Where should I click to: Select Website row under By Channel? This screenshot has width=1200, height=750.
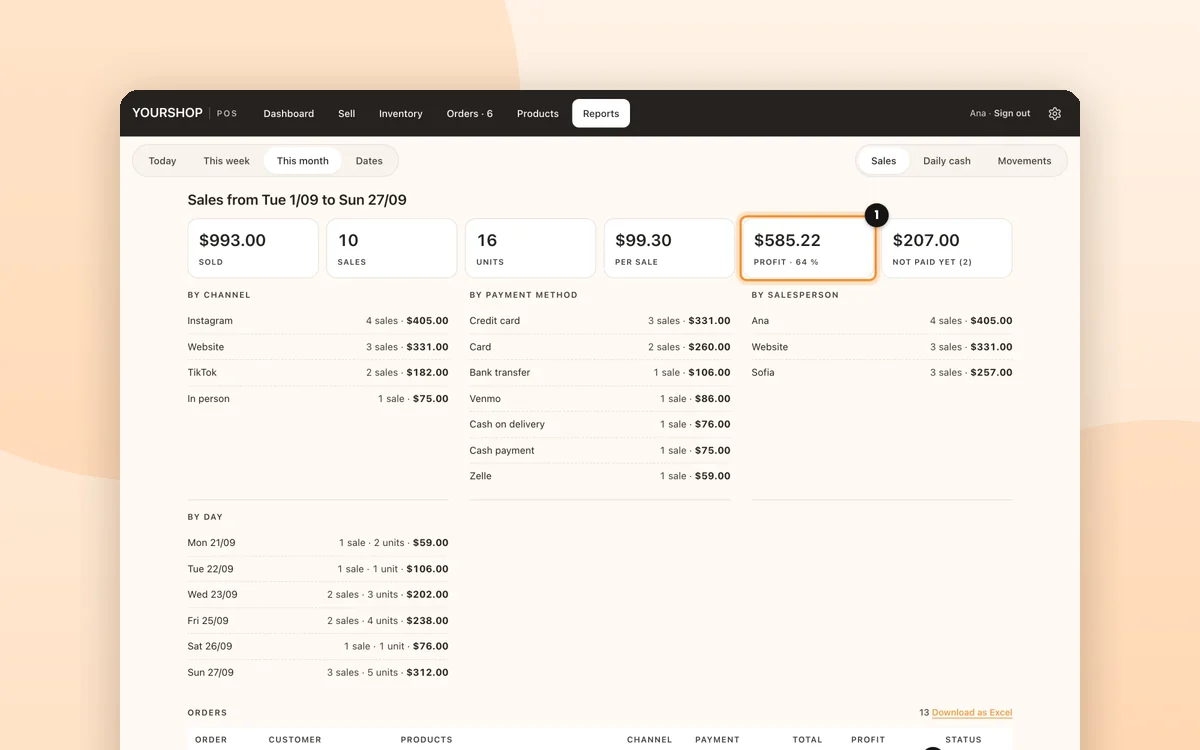(318, 347)
